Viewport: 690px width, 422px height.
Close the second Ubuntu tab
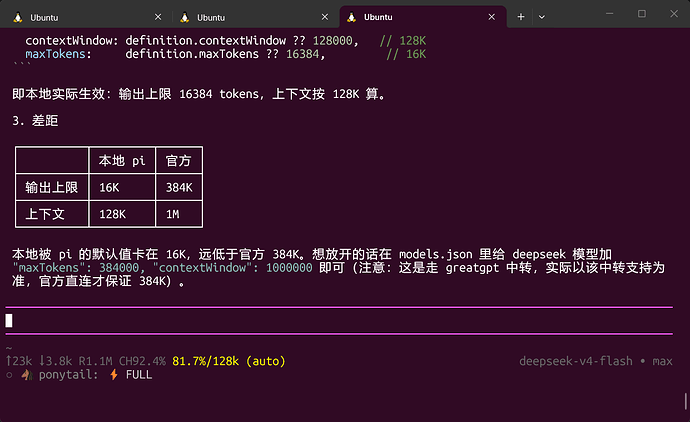click(x=325, y=17)
